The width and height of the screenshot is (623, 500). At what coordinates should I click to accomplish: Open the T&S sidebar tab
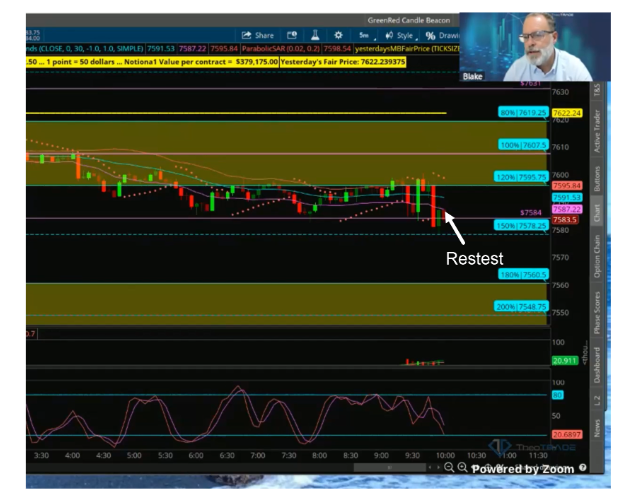[597, 90]
